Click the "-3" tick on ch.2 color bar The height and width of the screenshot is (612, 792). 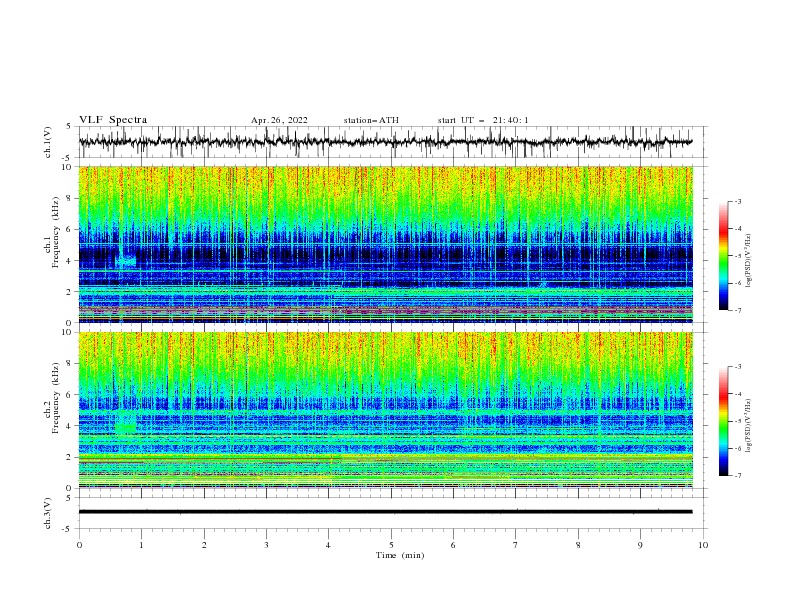(x=738, y=367)
